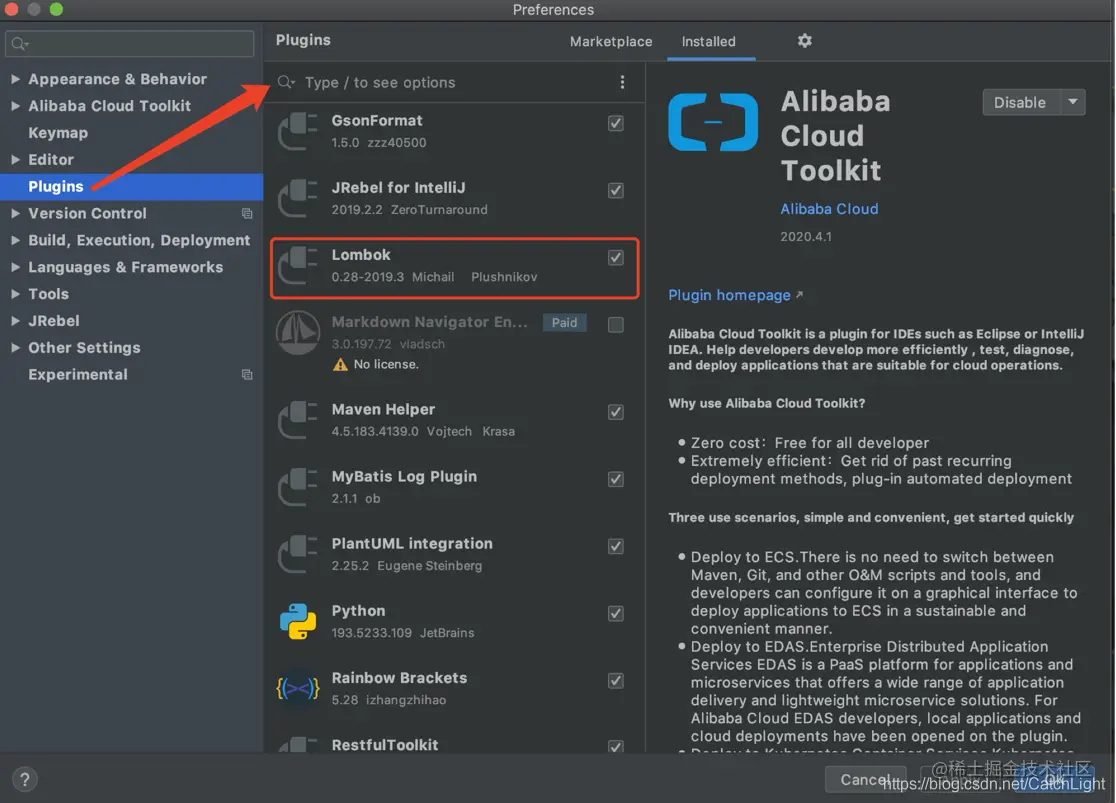Select Keymap in settings tree
The width and height of the screenshot is (1116, 803).
[x=58, y=132]
